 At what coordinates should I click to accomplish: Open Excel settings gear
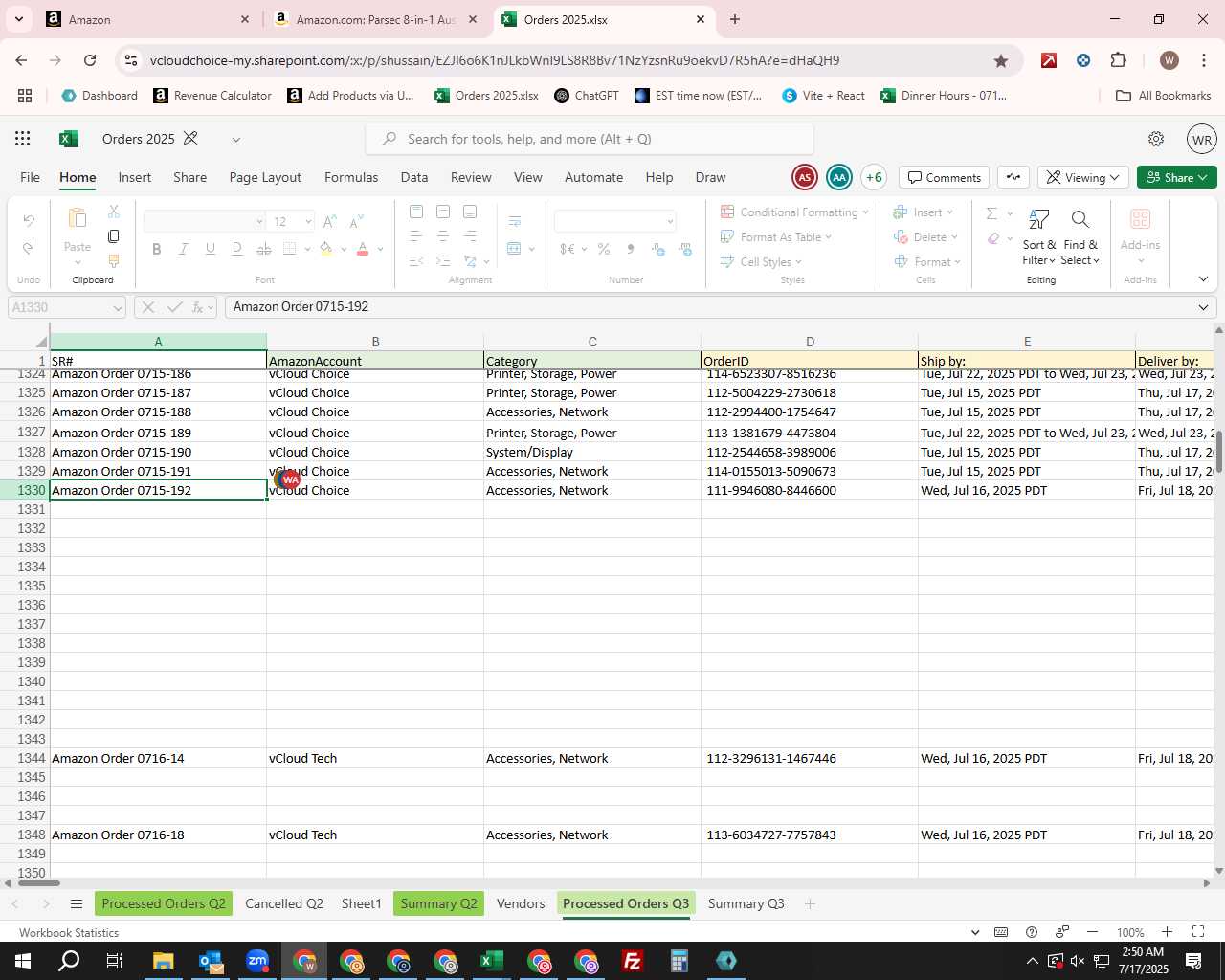[1156, 139]
